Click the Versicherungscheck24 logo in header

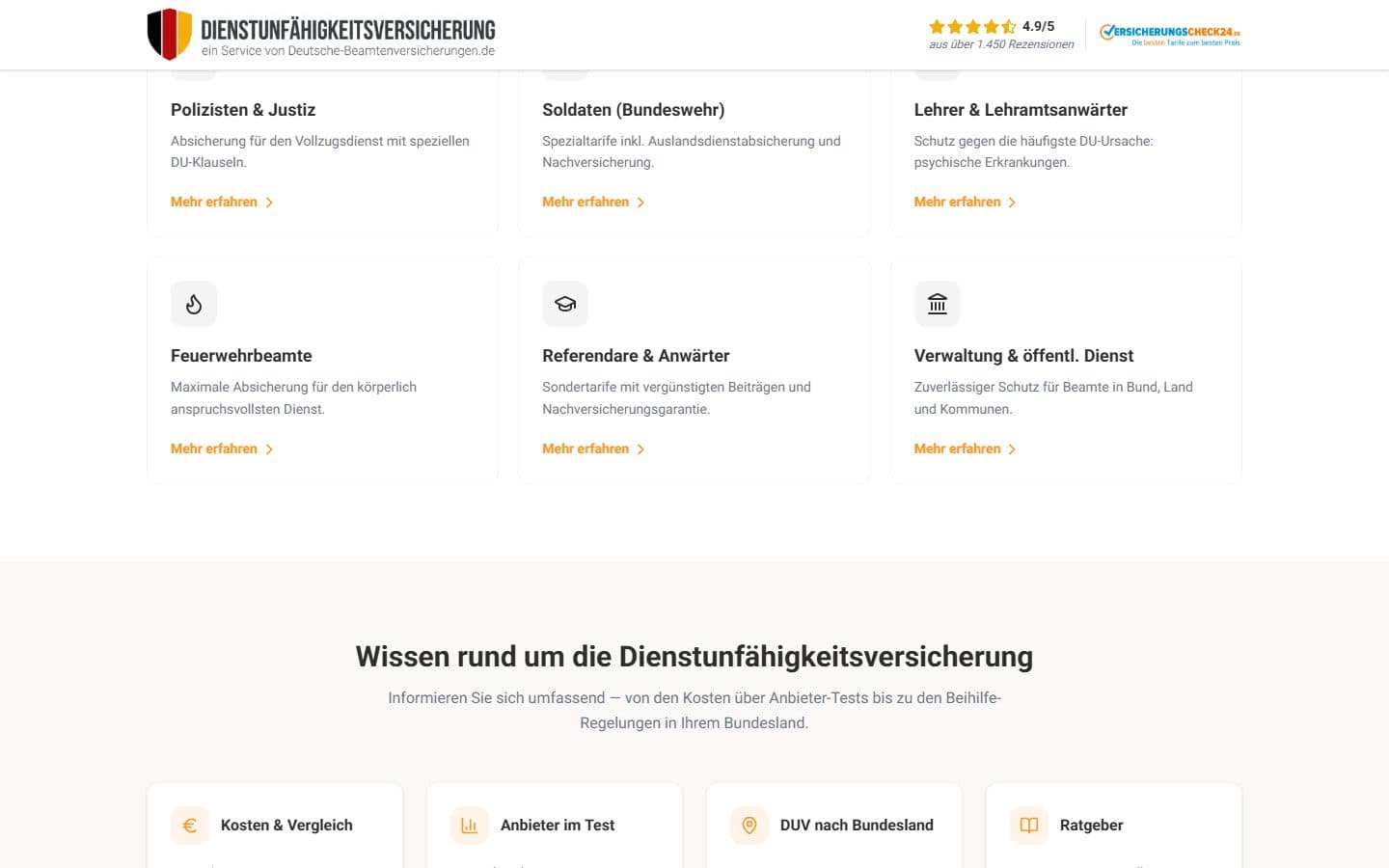click(x=1170, y=36)
